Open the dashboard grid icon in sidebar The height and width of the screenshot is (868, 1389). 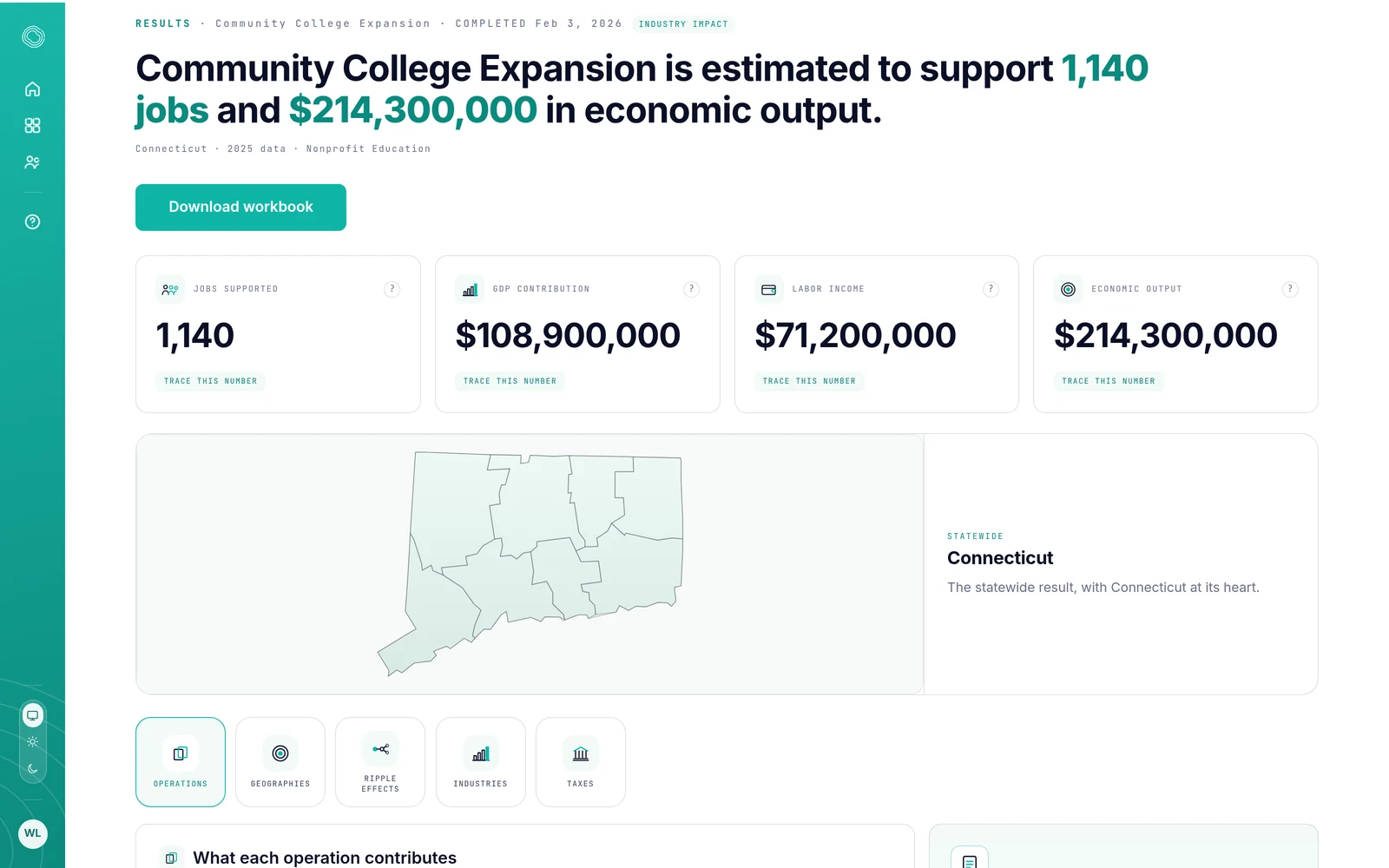[x=32, y=126]
